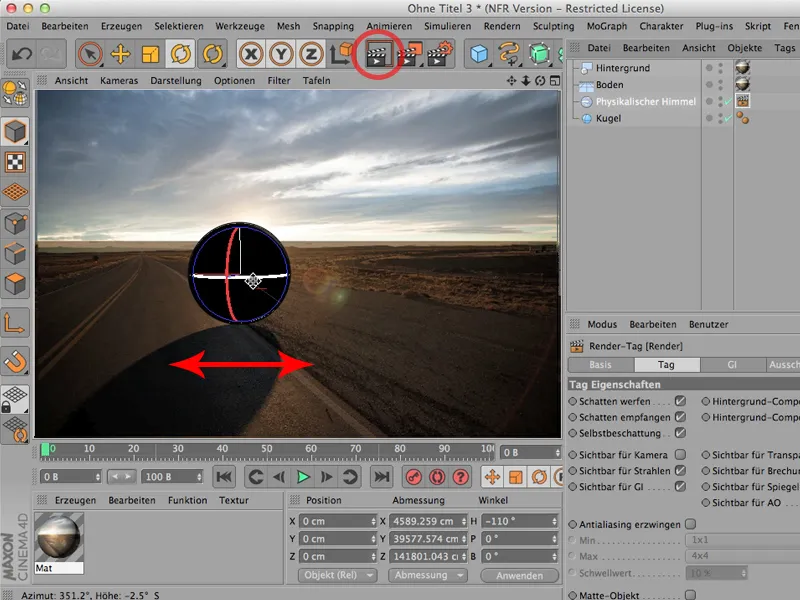Click locked workplane icon
This screenshot has height=600, width=800.
tap(15, 399)
